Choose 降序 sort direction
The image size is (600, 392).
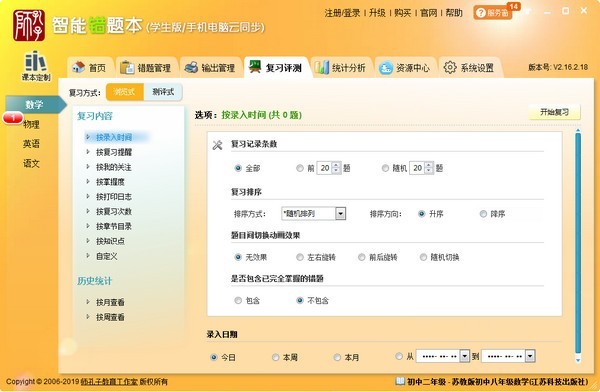(x=483, y=214)
